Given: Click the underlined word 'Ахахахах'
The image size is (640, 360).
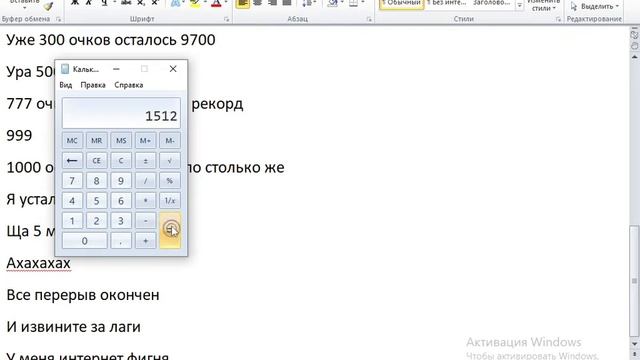Looking at the screenshot, I should pos(38,263).
